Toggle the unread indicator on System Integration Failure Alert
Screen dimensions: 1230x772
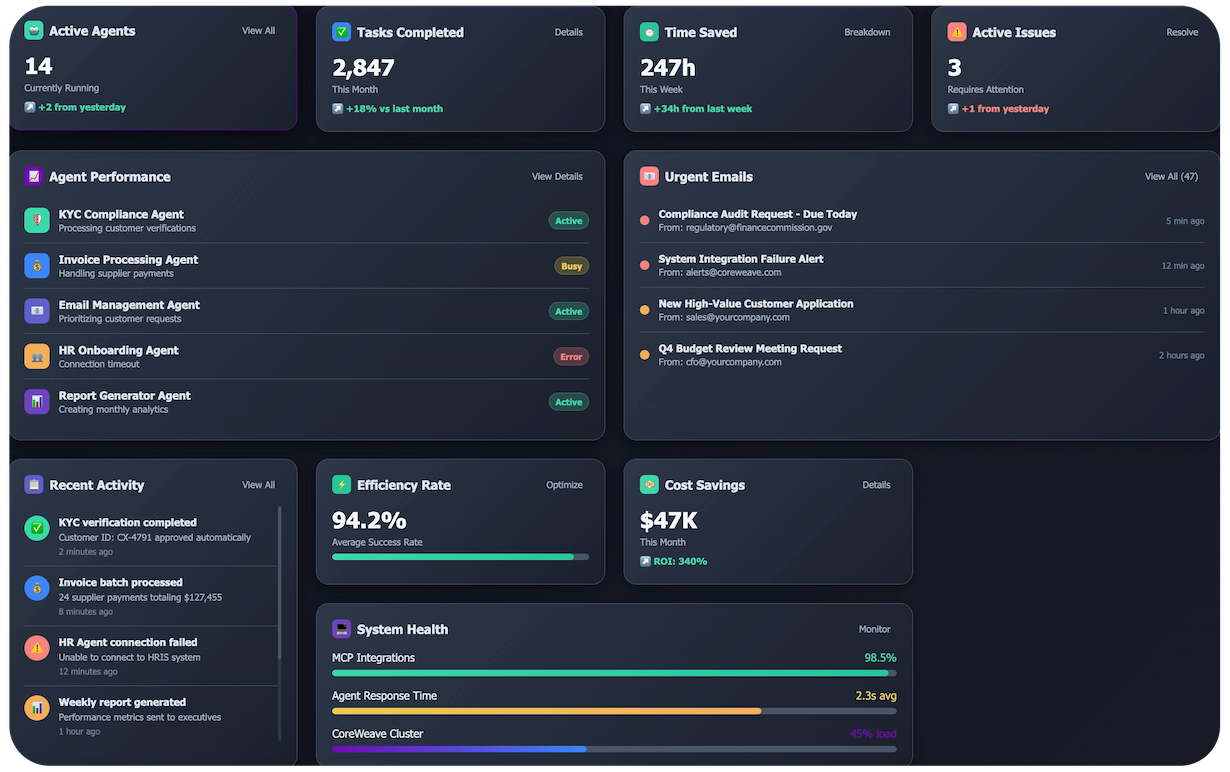[644, 266]
